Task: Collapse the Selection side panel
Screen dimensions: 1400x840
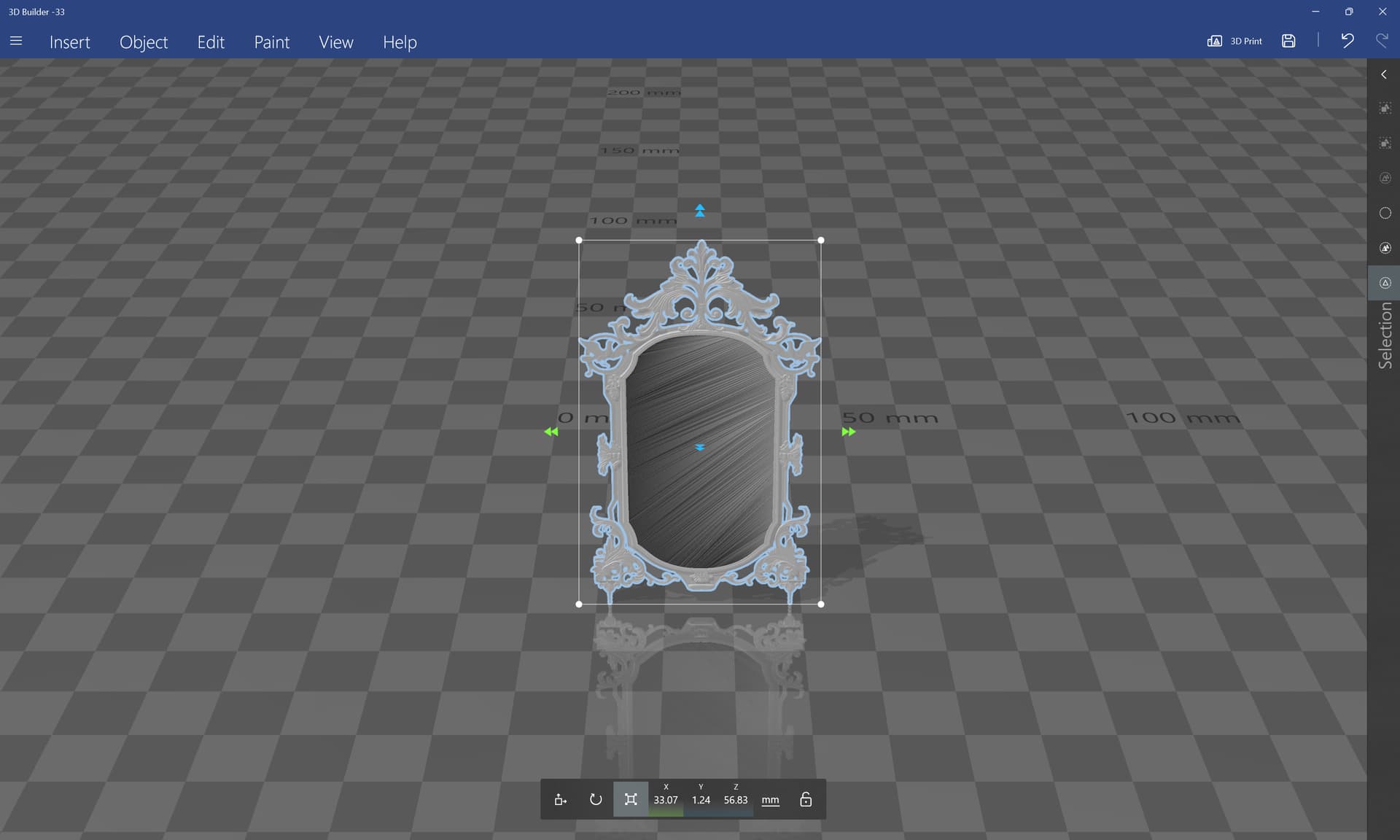Action: pos(1384,74)
